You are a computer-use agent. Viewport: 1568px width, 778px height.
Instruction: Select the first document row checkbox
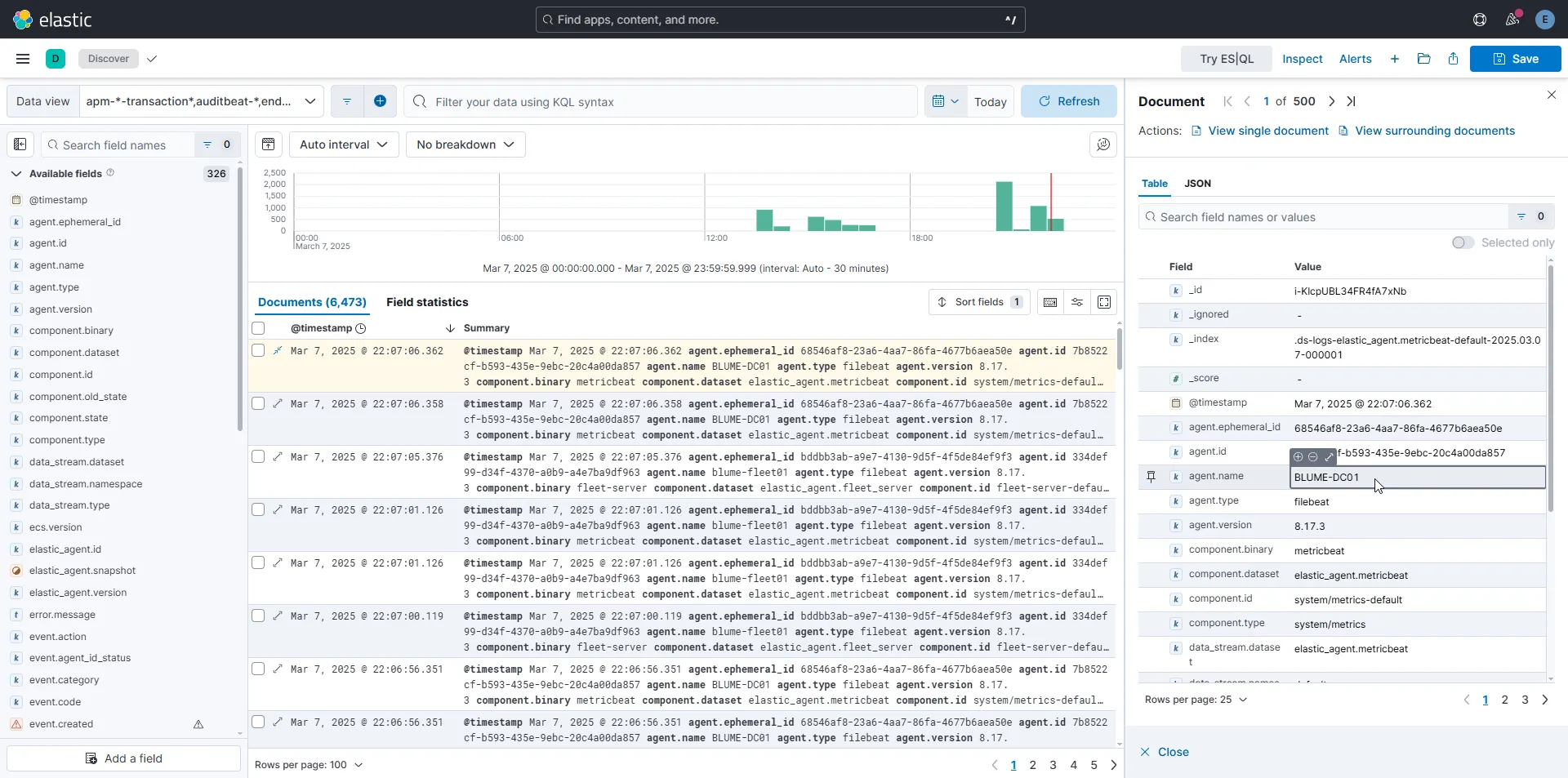pos(258,351)
